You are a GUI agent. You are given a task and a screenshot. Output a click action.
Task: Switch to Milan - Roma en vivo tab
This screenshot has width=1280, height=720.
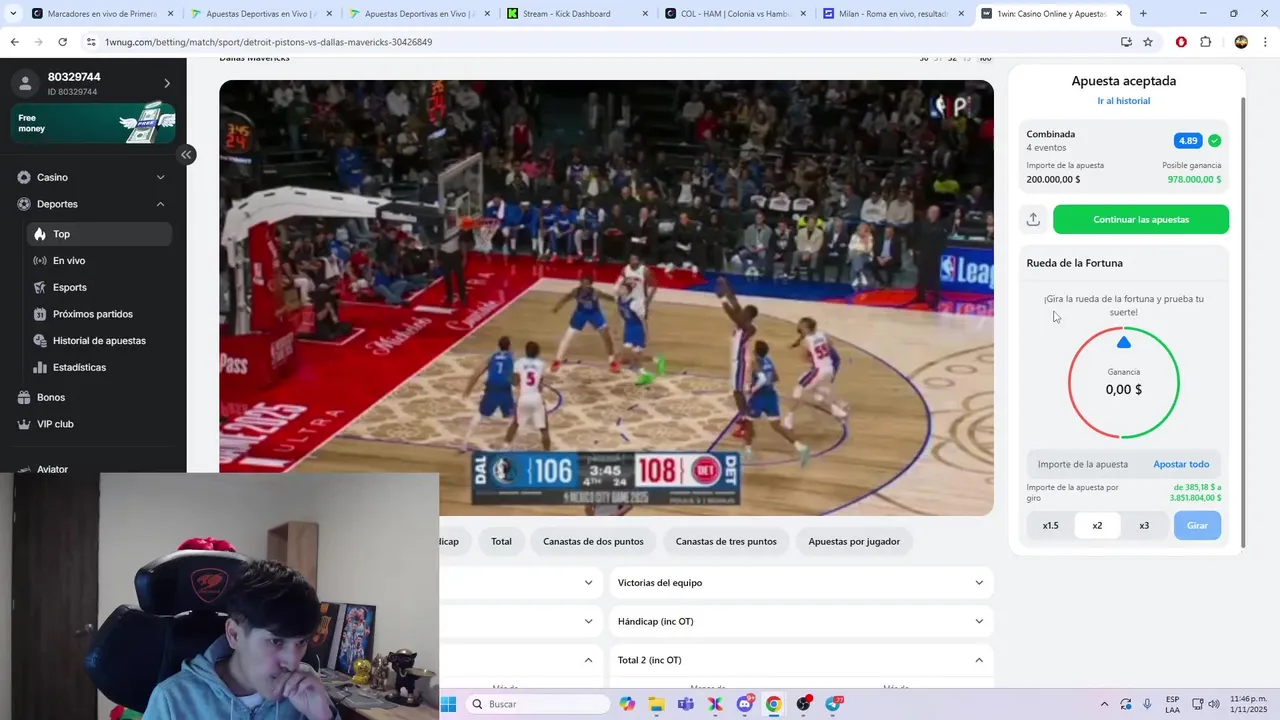(894, 14)
